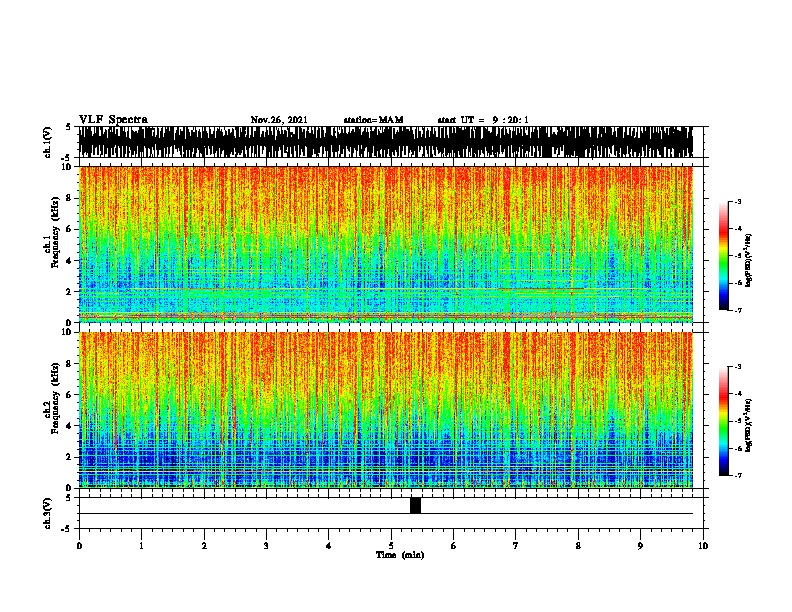
Task: Click the "6" tick on the time axis
Action: (454, 545)
